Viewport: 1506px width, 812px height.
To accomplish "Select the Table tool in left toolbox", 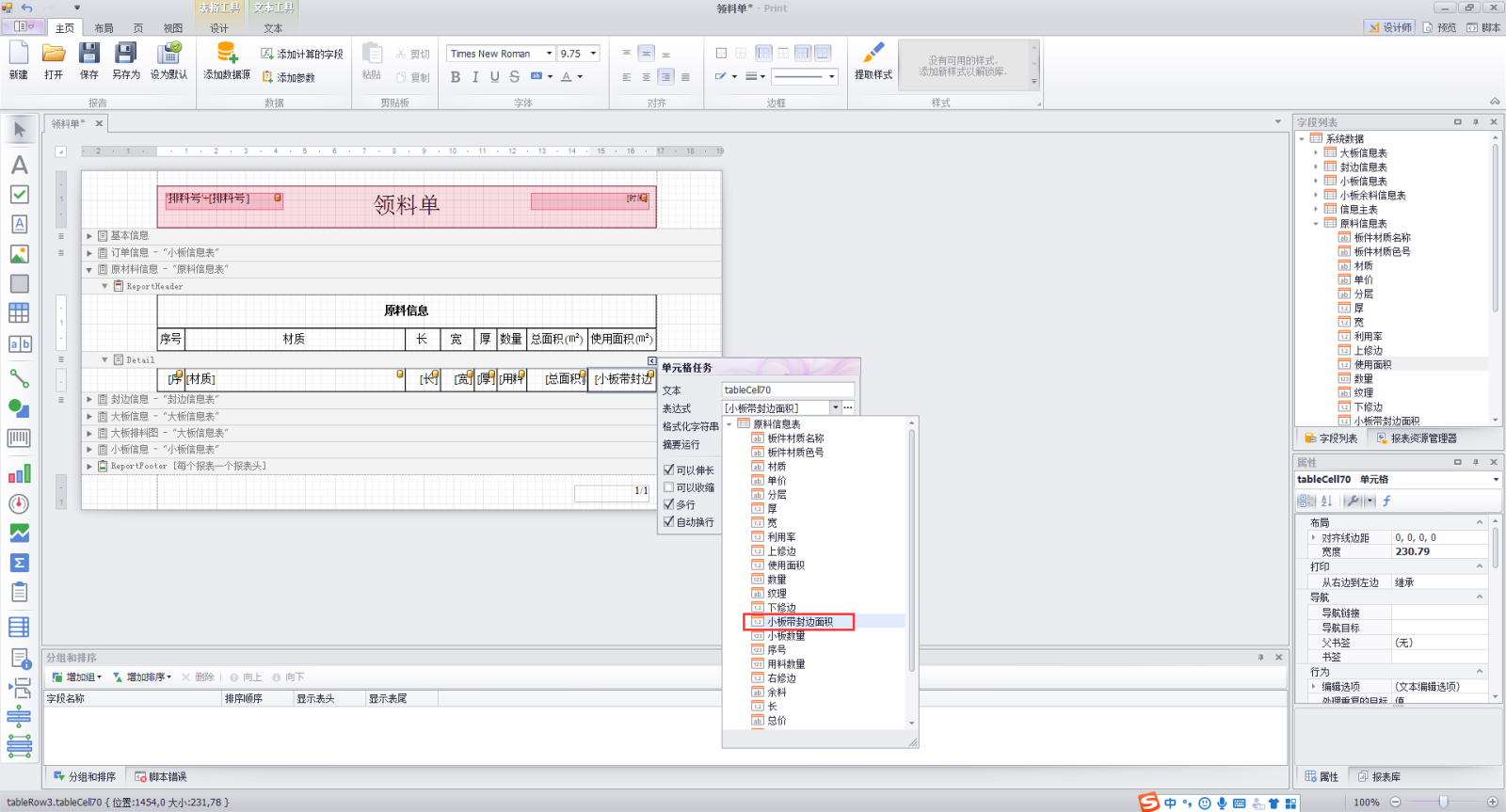I will tap(19, 313).
